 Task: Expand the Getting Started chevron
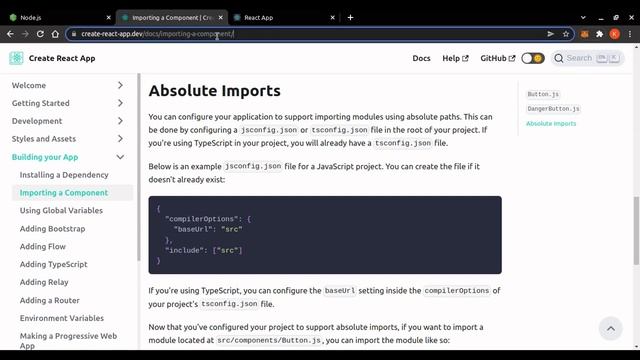(x=120, y=103)
